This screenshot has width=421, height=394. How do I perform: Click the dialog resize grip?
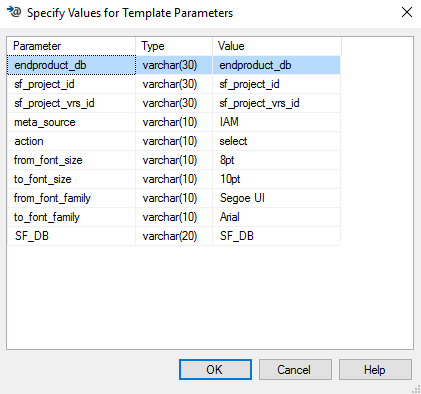tap(416, 389)
